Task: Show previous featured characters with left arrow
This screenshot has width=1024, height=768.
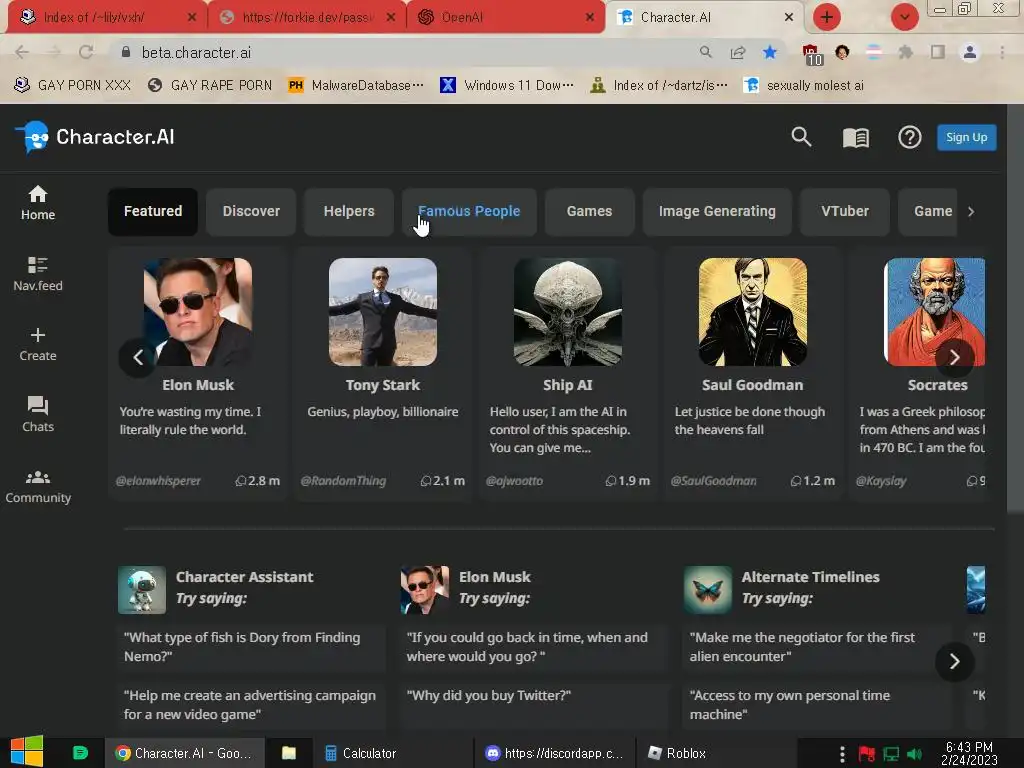Action: coord(138,357)
